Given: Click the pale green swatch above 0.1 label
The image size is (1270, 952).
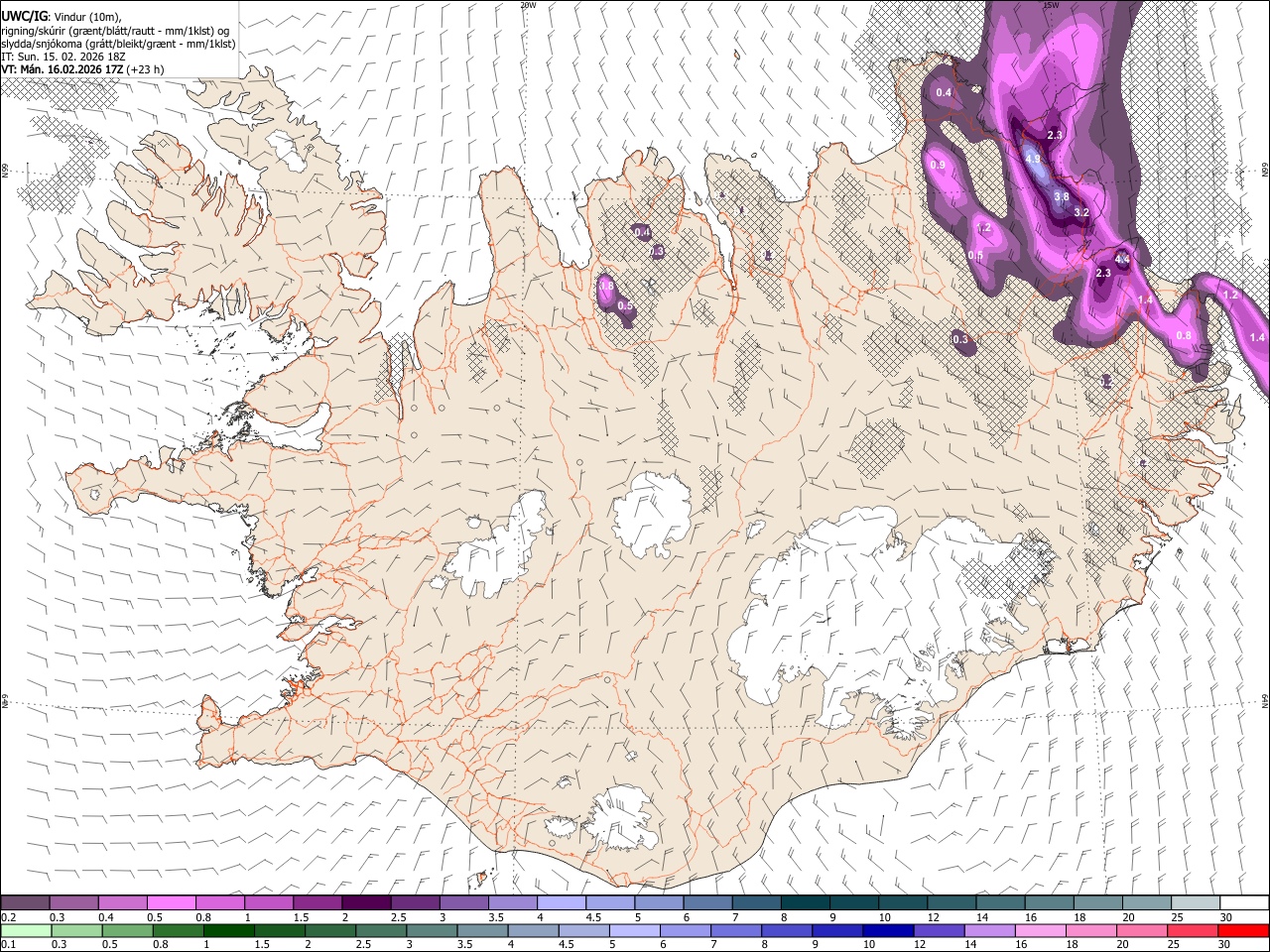Looking at the screenshot, I should click(x=25, y=931).
